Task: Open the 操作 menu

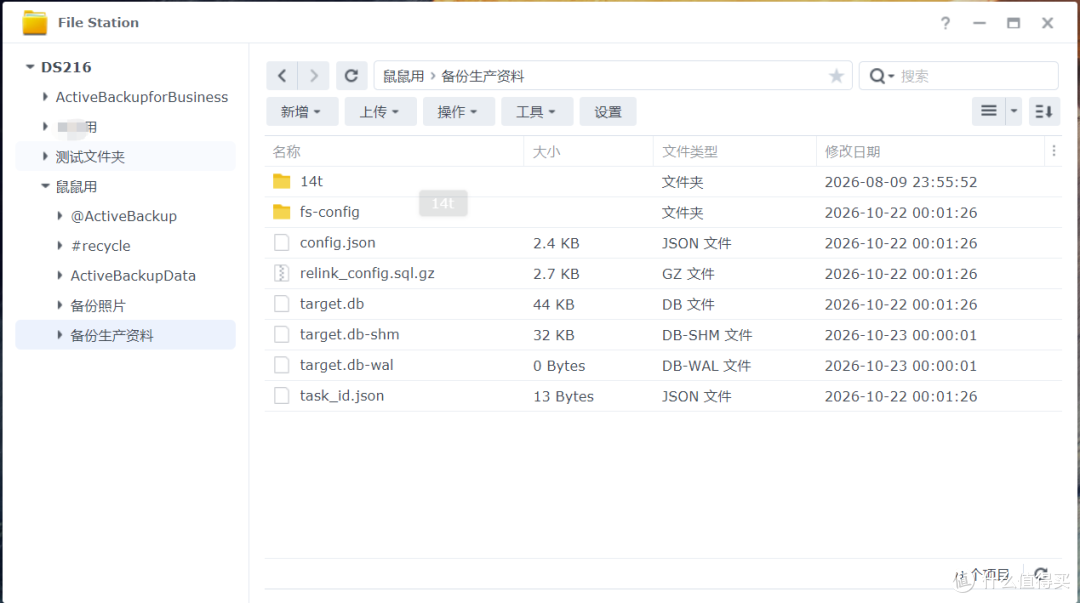Action: (x=458, y=112)
